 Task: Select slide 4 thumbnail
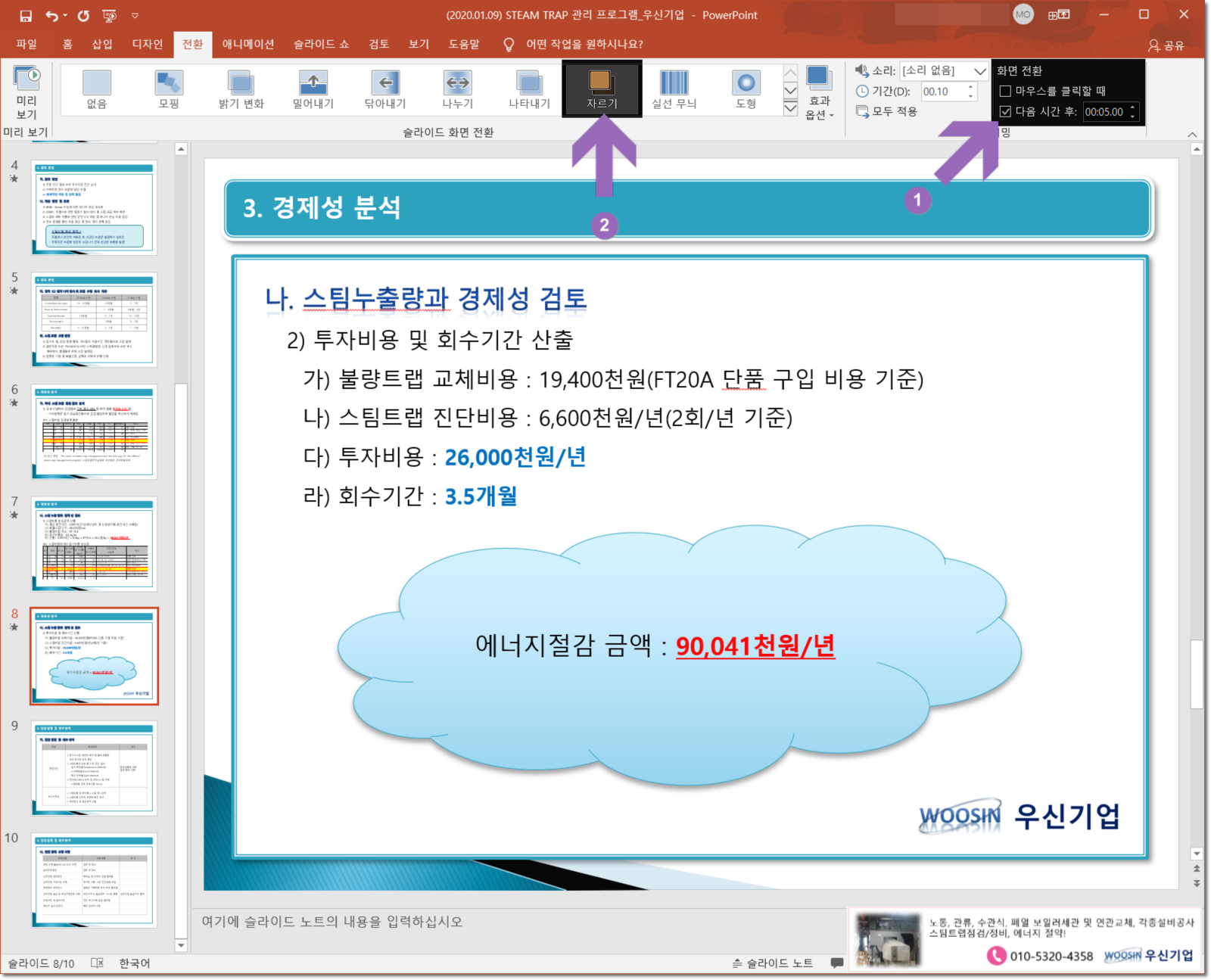tap(94, 207)
